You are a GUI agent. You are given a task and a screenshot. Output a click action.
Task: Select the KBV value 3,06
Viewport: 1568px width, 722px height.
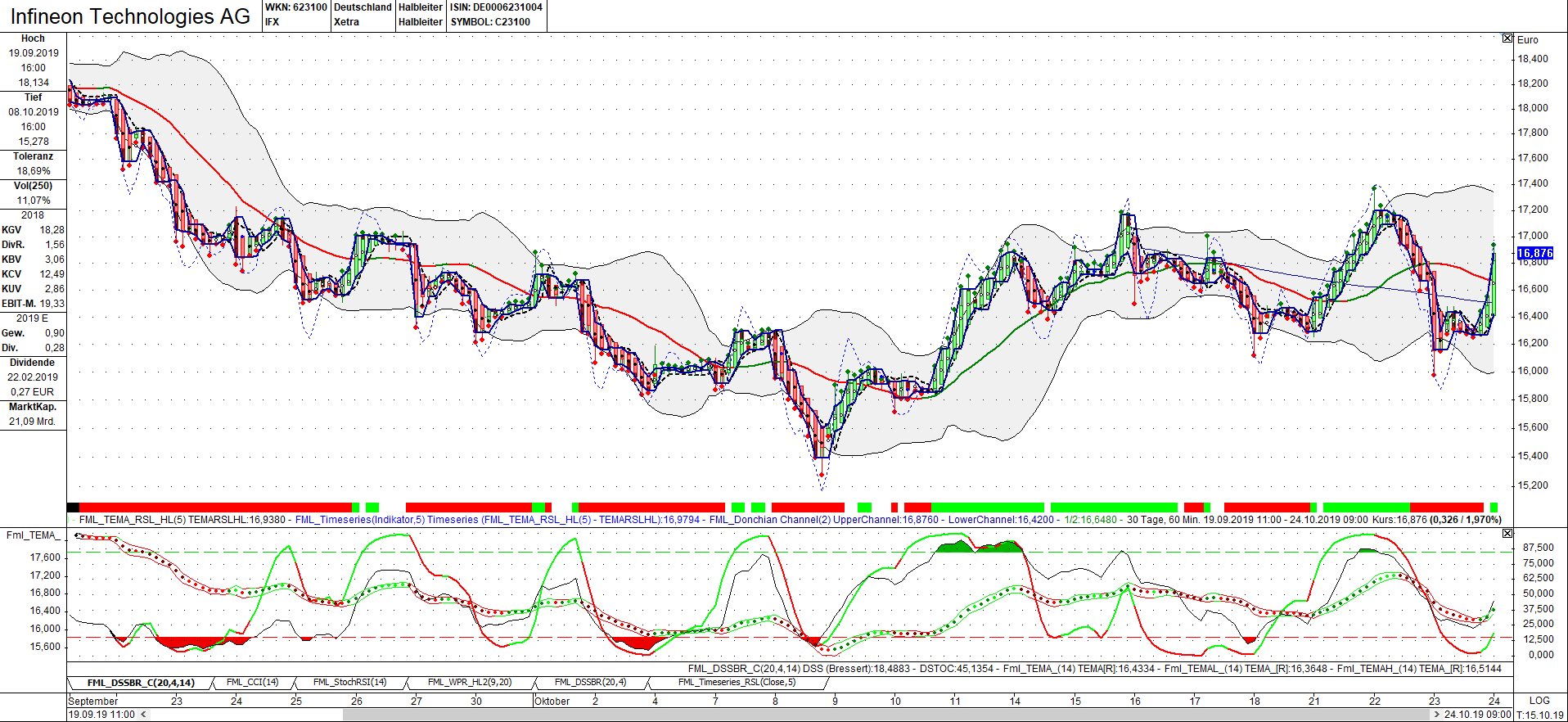(x=55, y=259)
